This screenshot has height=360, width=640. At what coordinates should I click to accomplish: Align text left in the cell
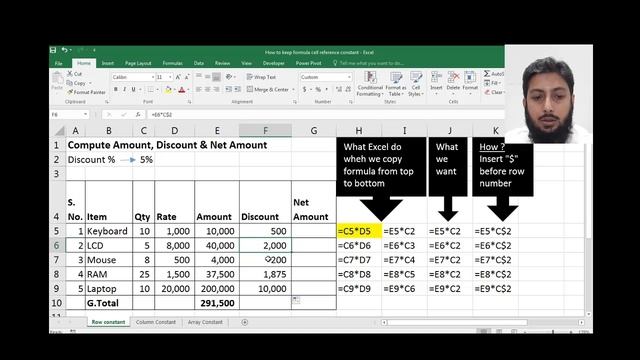pos(199,89)
